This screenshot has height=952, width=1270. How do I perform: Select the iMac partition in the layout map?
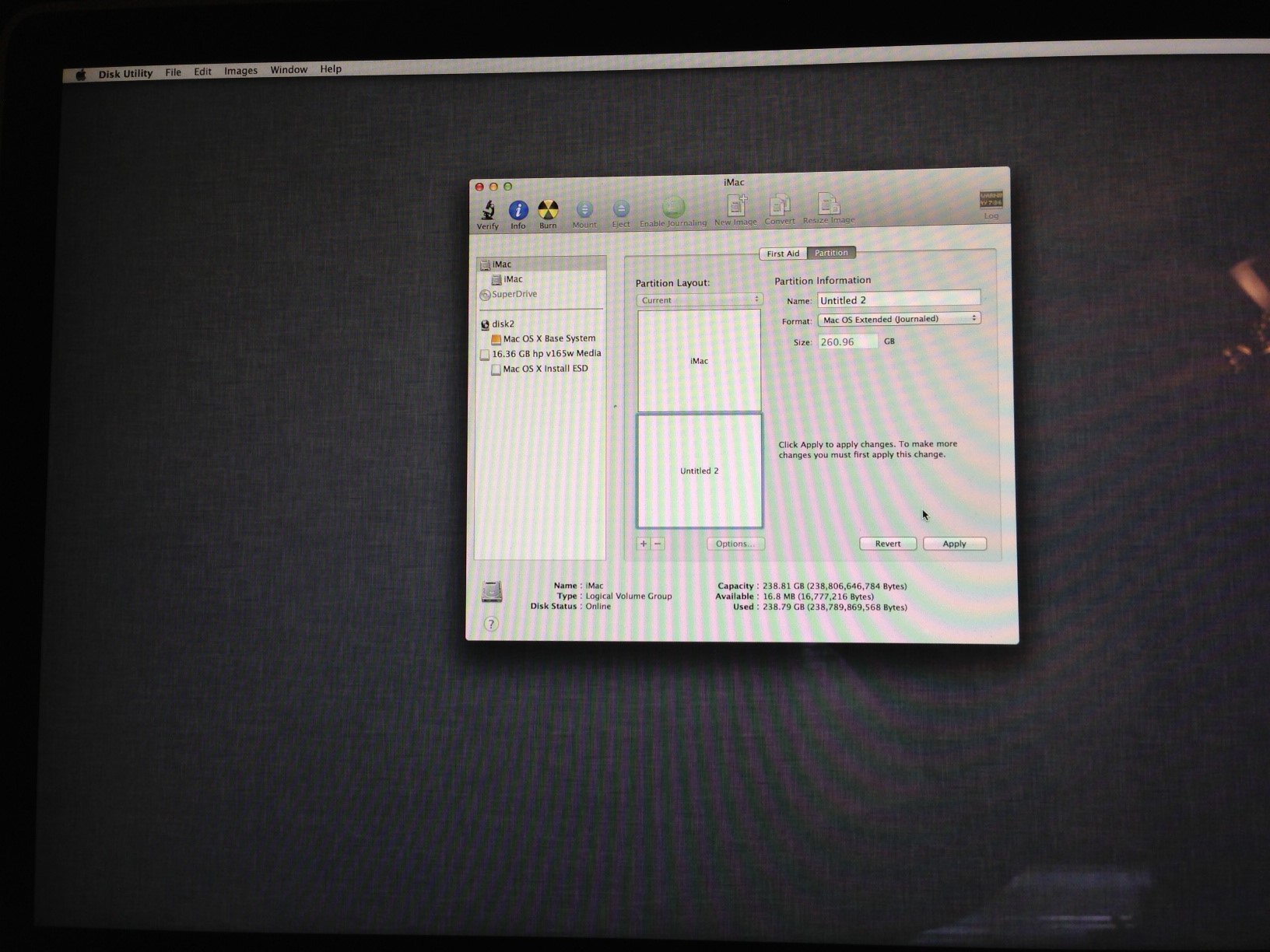coord(699,361)
